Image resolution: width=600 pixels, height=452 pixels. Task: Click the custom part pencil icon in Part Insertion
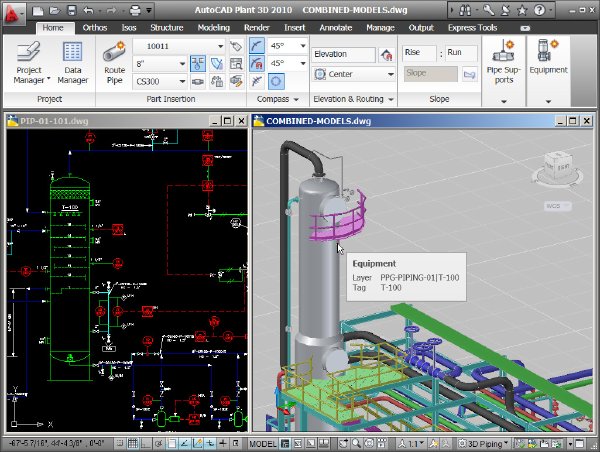(x=236, y=81)
